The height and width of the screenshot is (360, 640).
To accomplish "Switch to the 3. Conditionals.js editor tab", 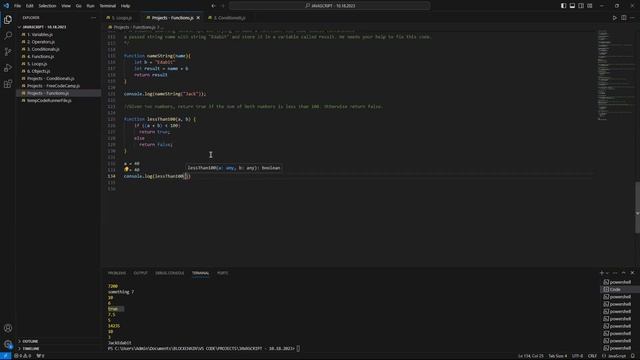I will 229,18.
